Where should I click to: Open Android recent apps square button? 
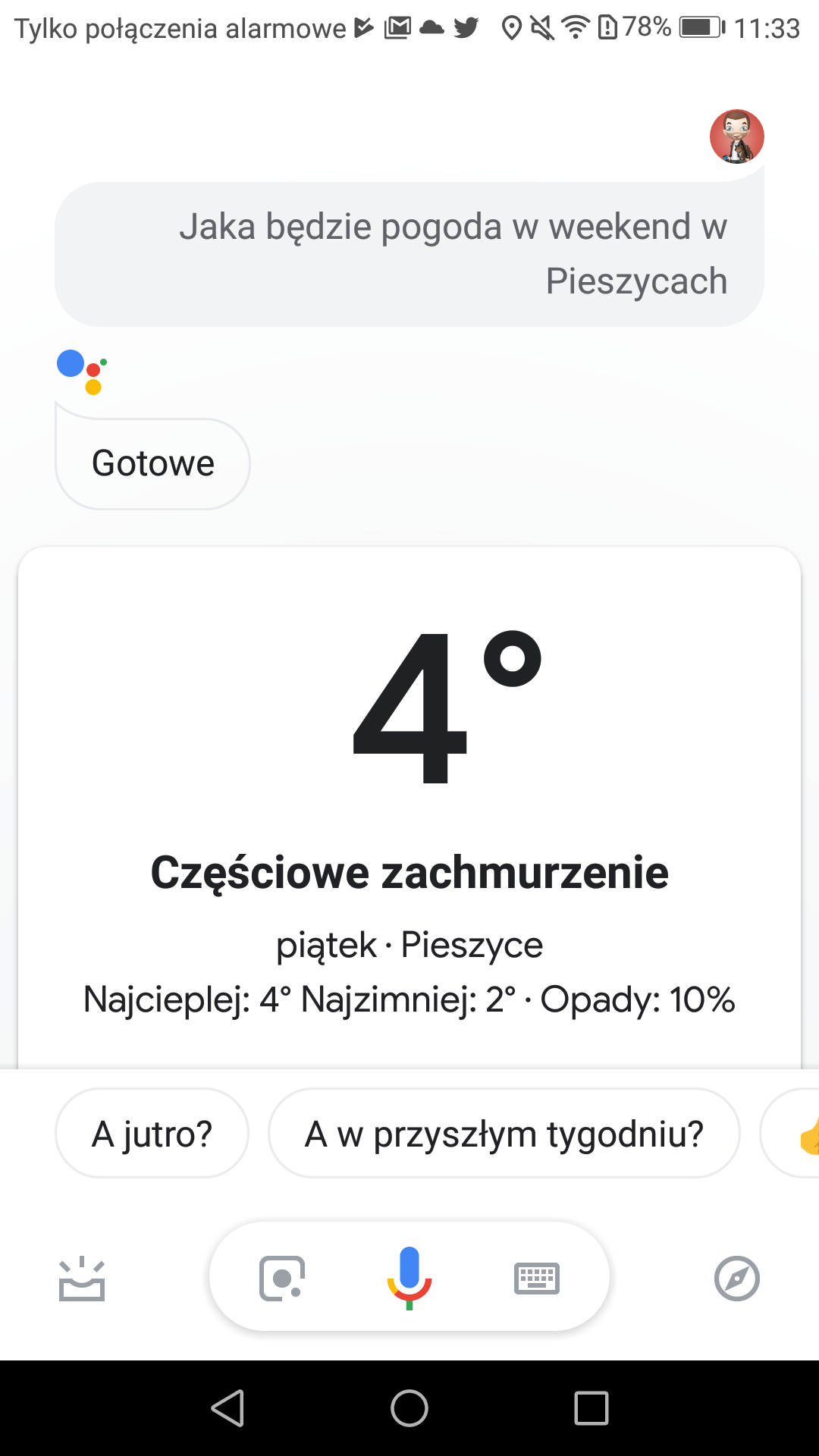coord(591,1408)
